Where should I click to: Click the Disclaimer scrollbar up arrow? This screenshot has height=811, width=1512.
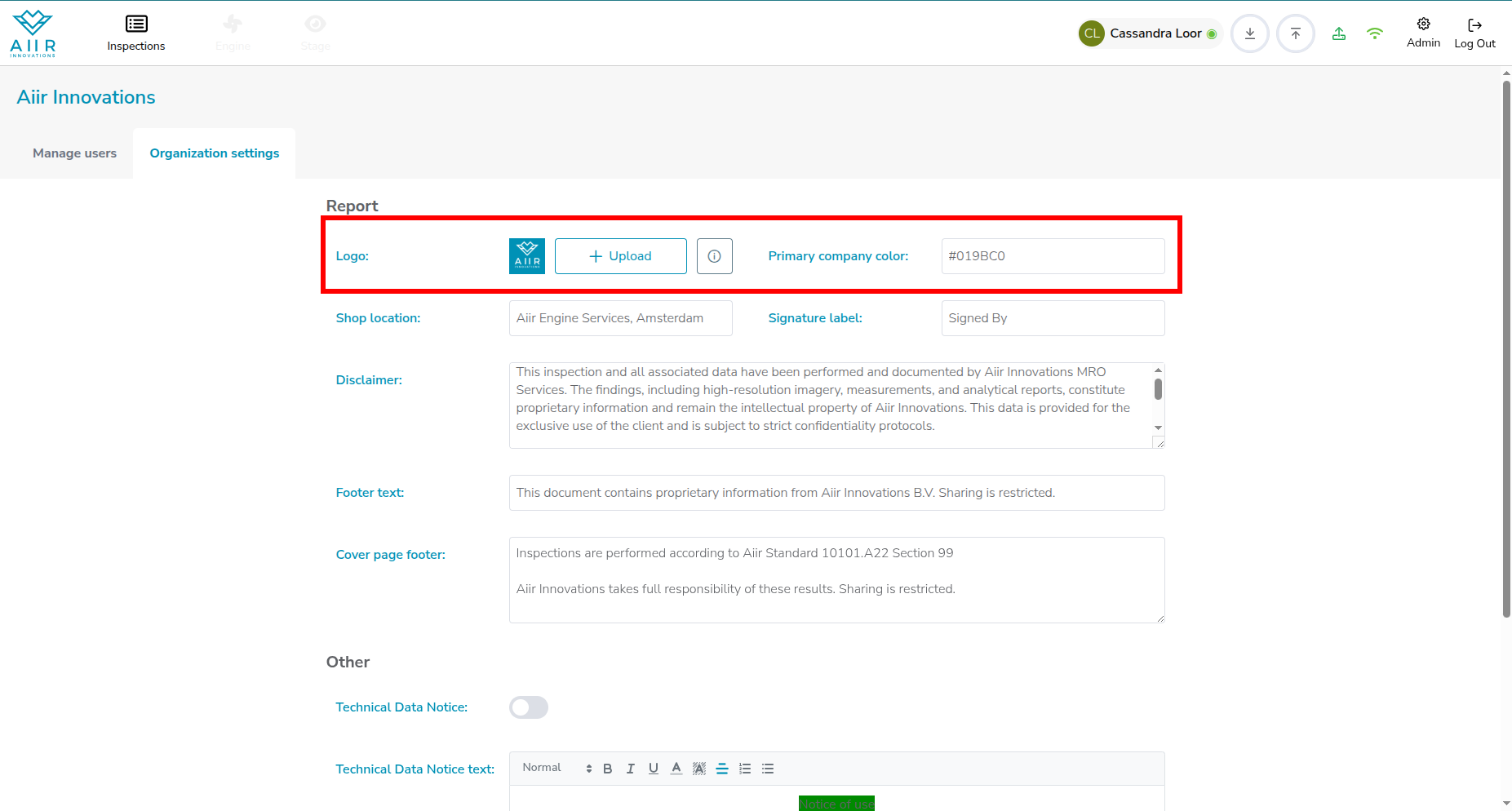point(1158,370)
